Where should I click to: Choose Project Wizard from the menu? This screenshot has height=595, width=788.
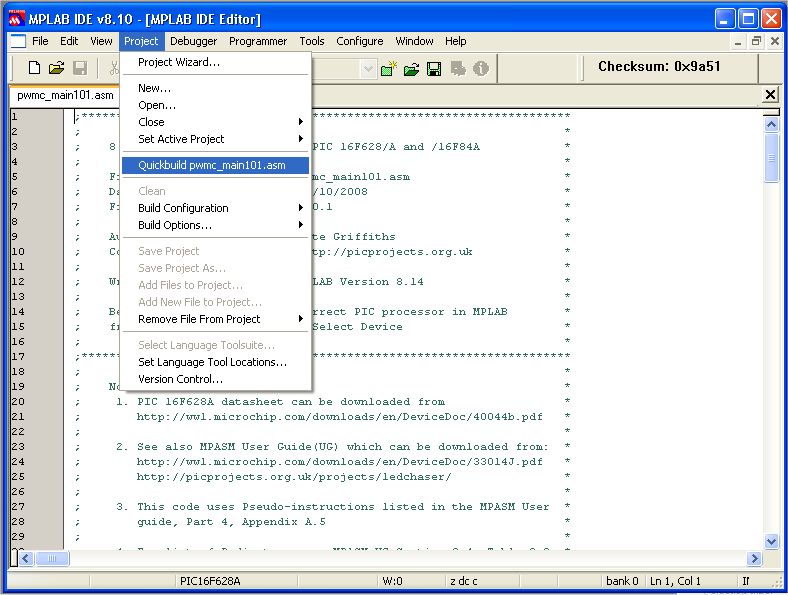coord(179,62)
